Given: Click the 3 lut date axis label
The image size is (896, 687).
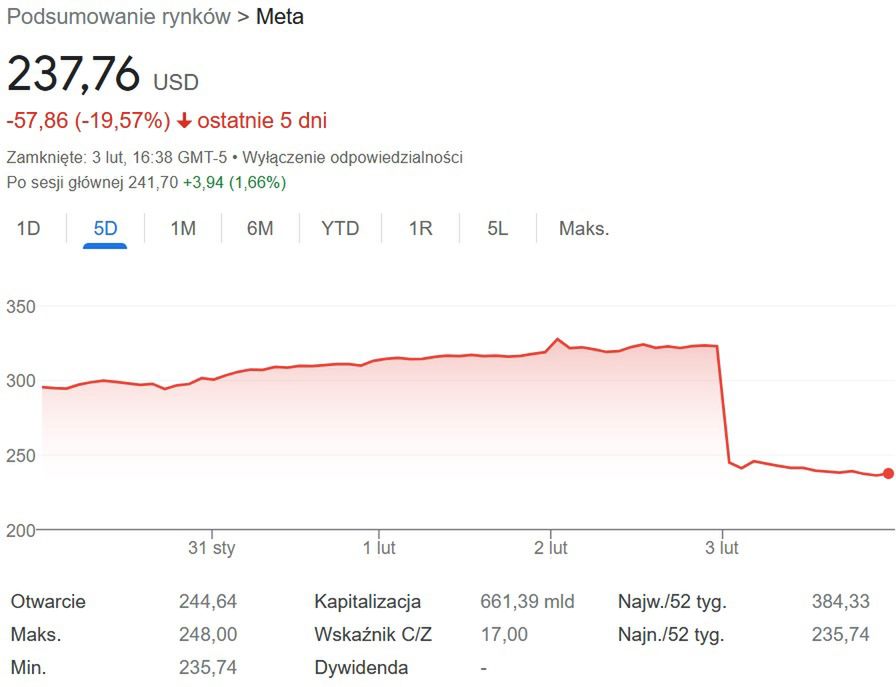Looking at the screenshot, I should (x=722, y=548).
